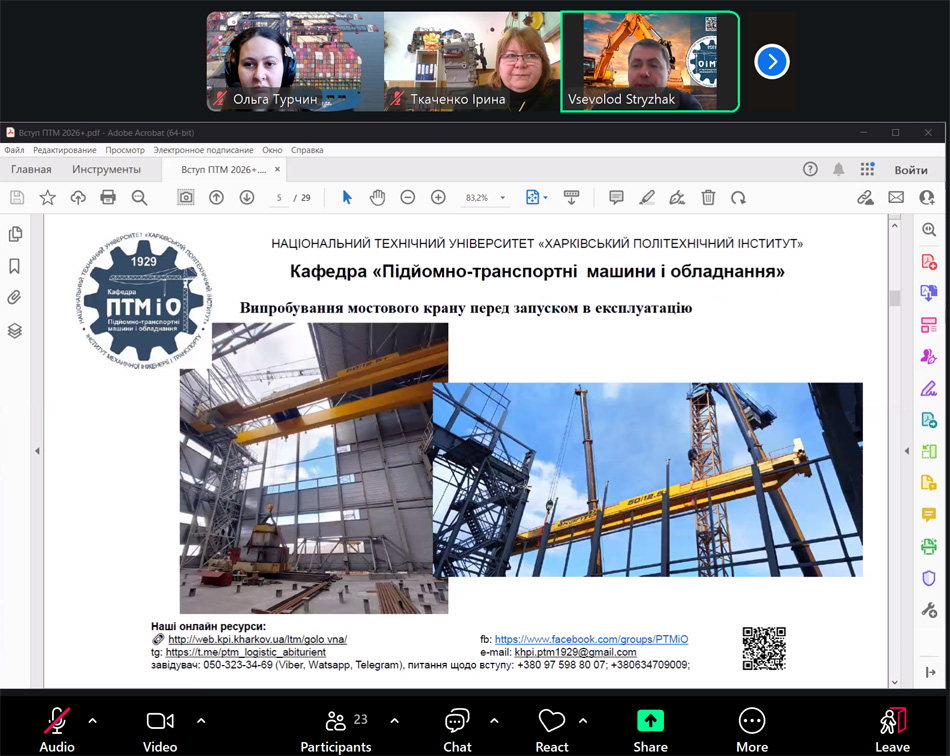
Task: Click the zoom in plus icon
Action: point(438,198)
